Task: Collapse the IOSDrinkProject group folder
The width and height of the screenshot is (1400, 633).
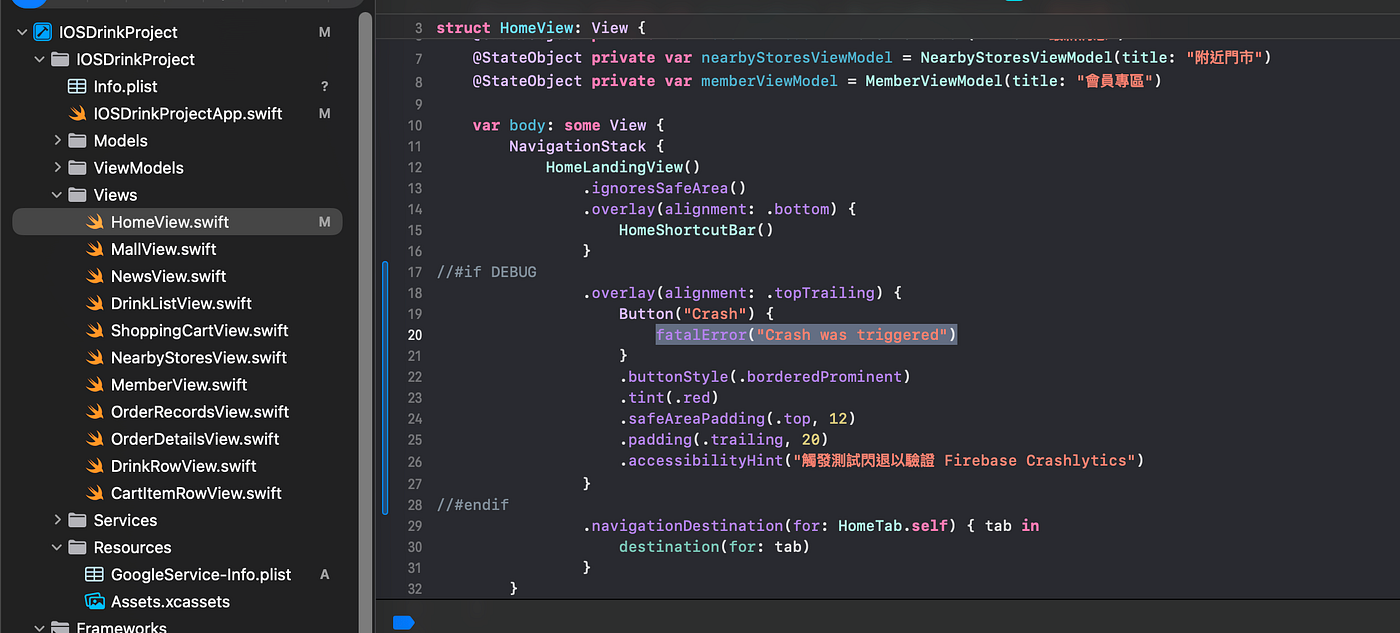Action: (39, 60)
